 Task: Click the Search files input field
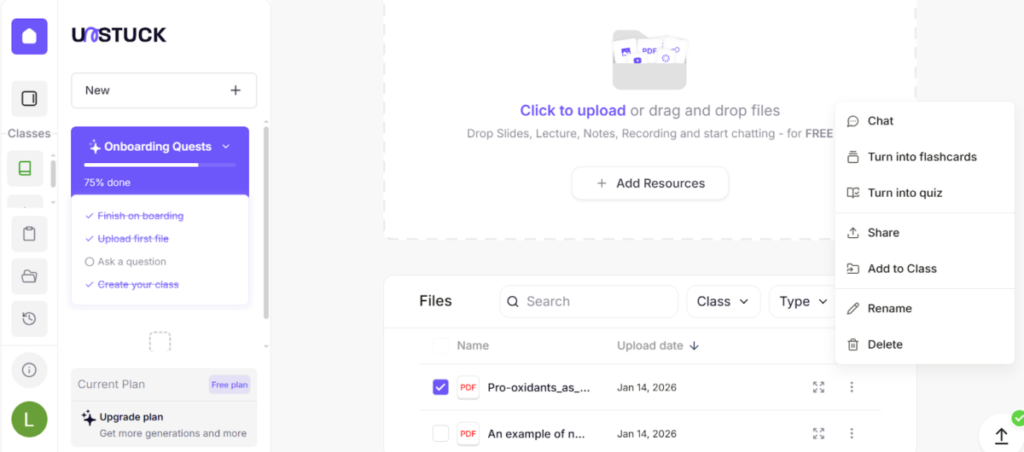[x=589, y=301]
